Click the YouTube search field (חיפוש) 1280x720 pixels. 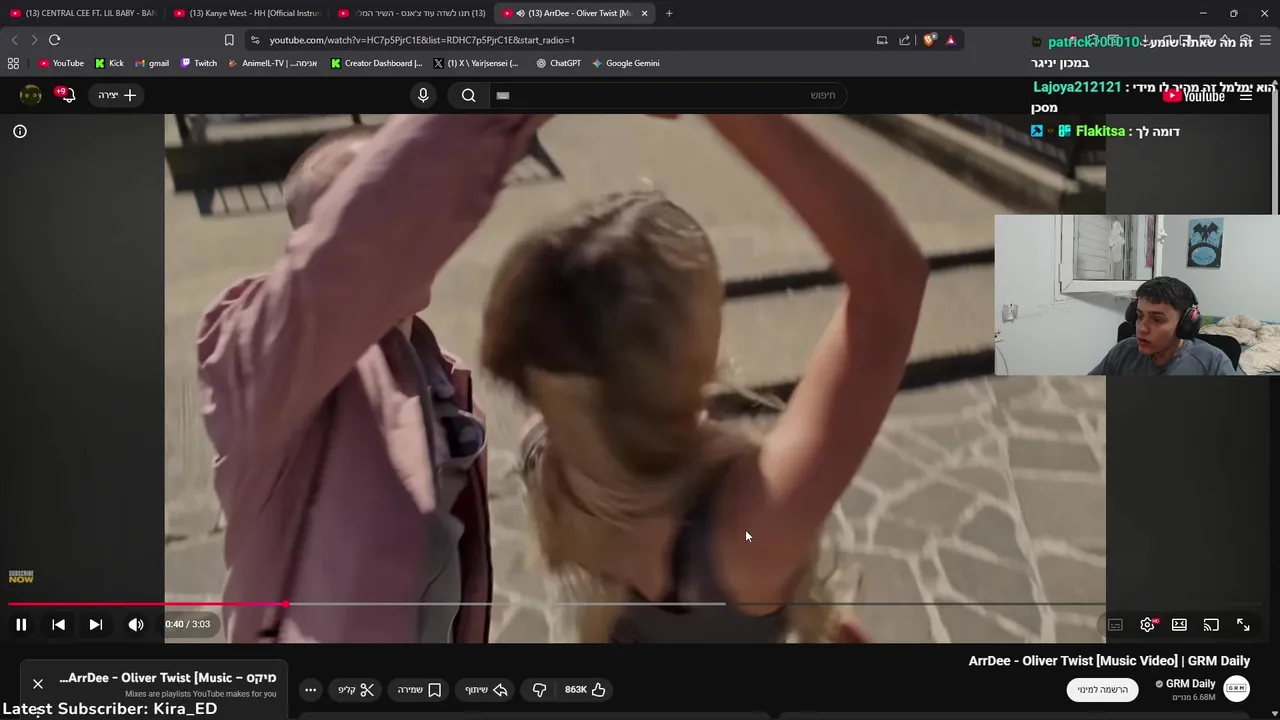pyautogui.click(x=666, y=95)
